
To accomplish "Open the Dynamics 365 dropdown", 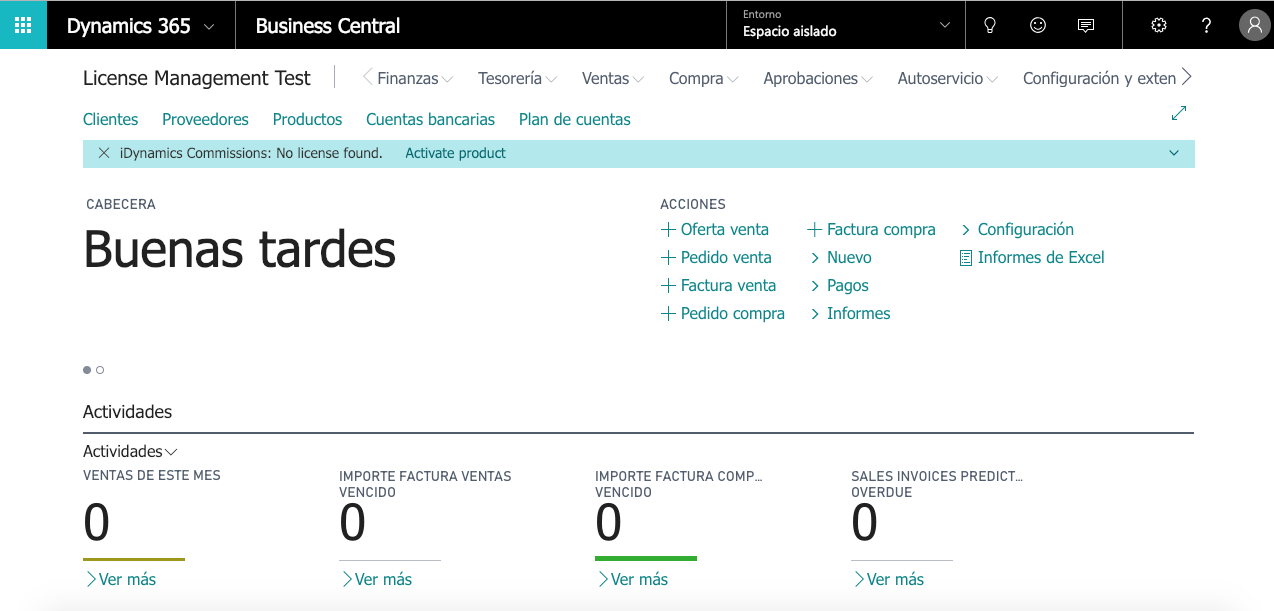I will tap(141, 26).
